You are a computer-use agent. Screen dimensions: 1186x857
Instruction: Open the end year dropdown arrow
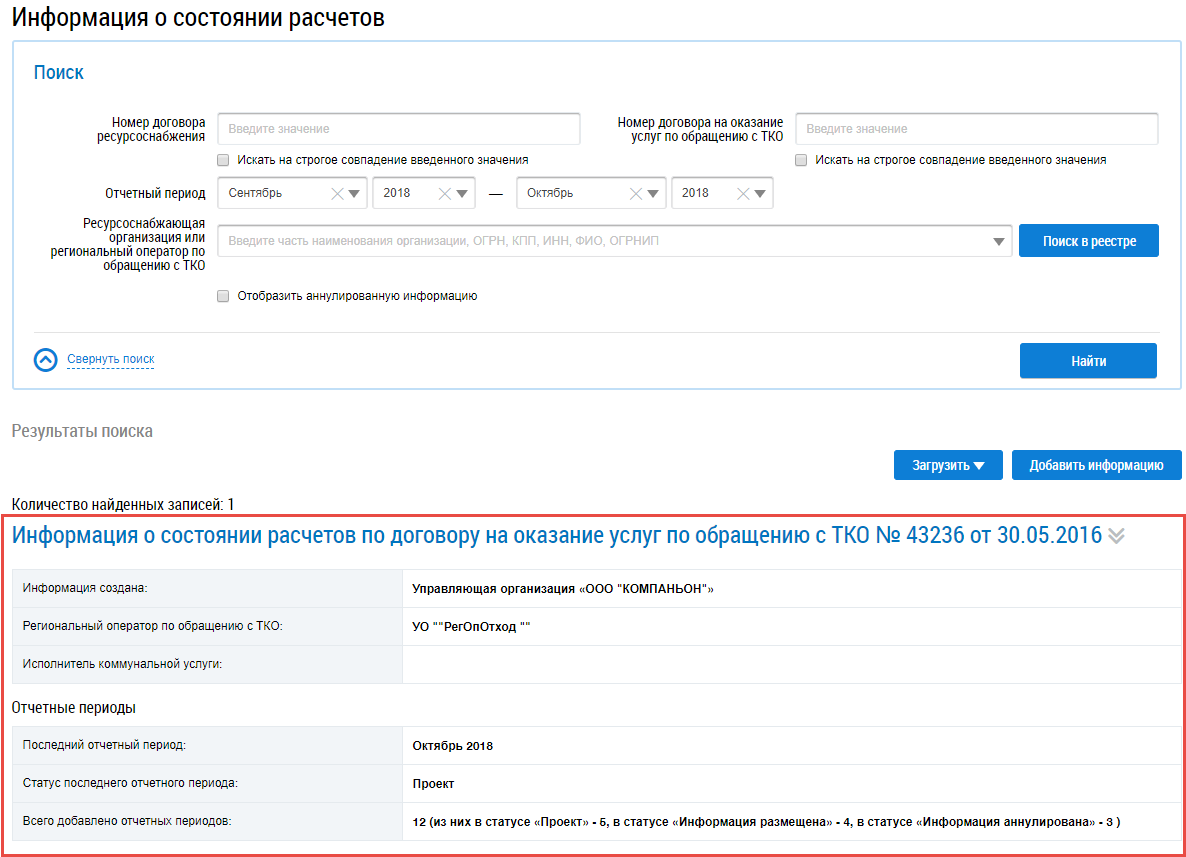[760, 194]
